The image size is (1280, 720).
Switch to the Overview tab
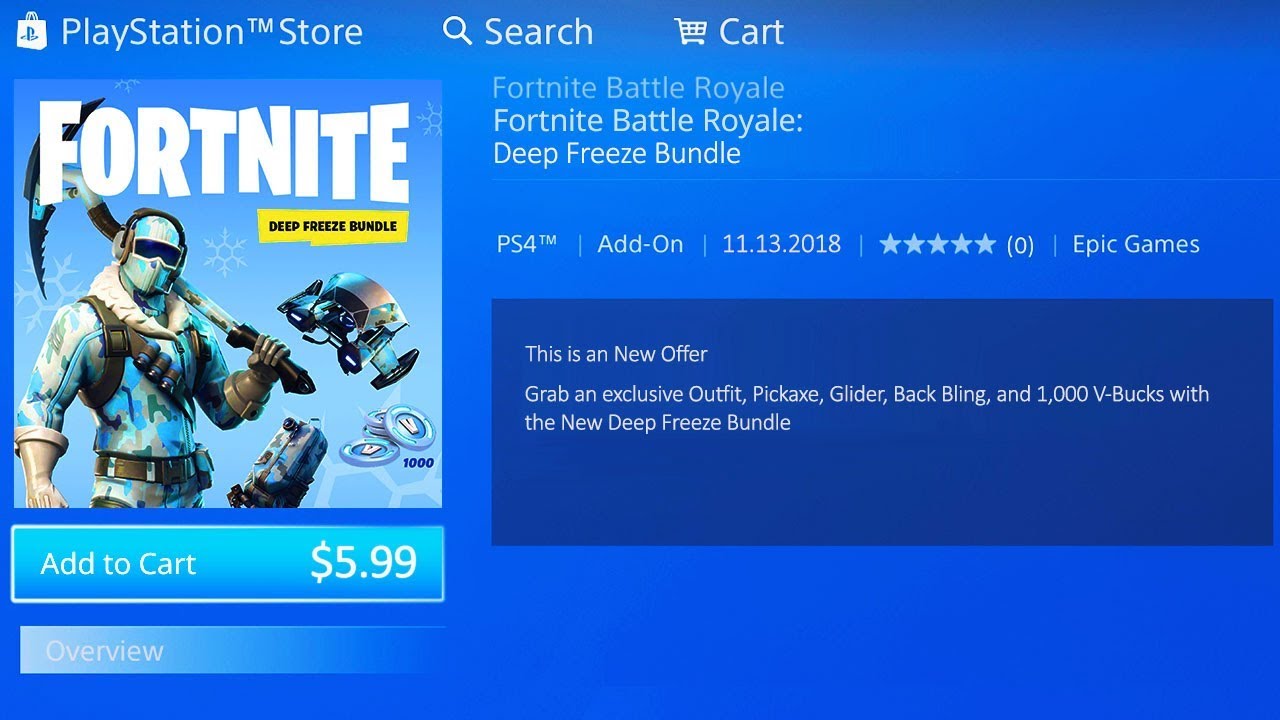click(x=104, y=651)
